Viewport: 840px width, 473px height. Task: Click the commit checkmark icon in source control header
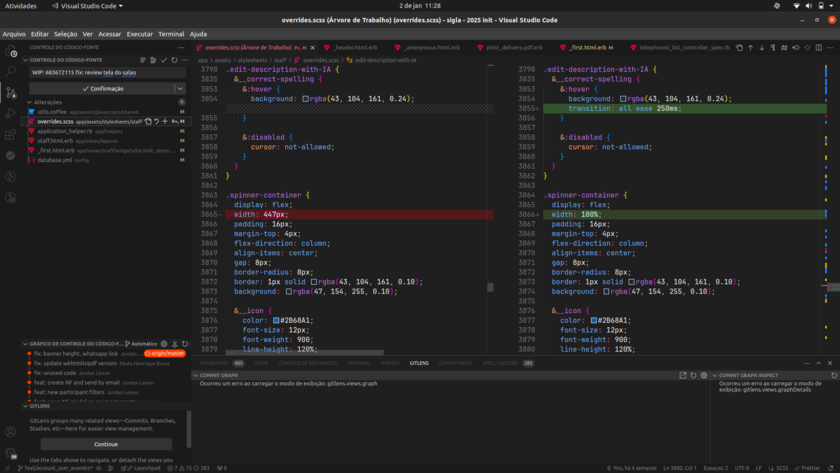click(x=164, y=60)
